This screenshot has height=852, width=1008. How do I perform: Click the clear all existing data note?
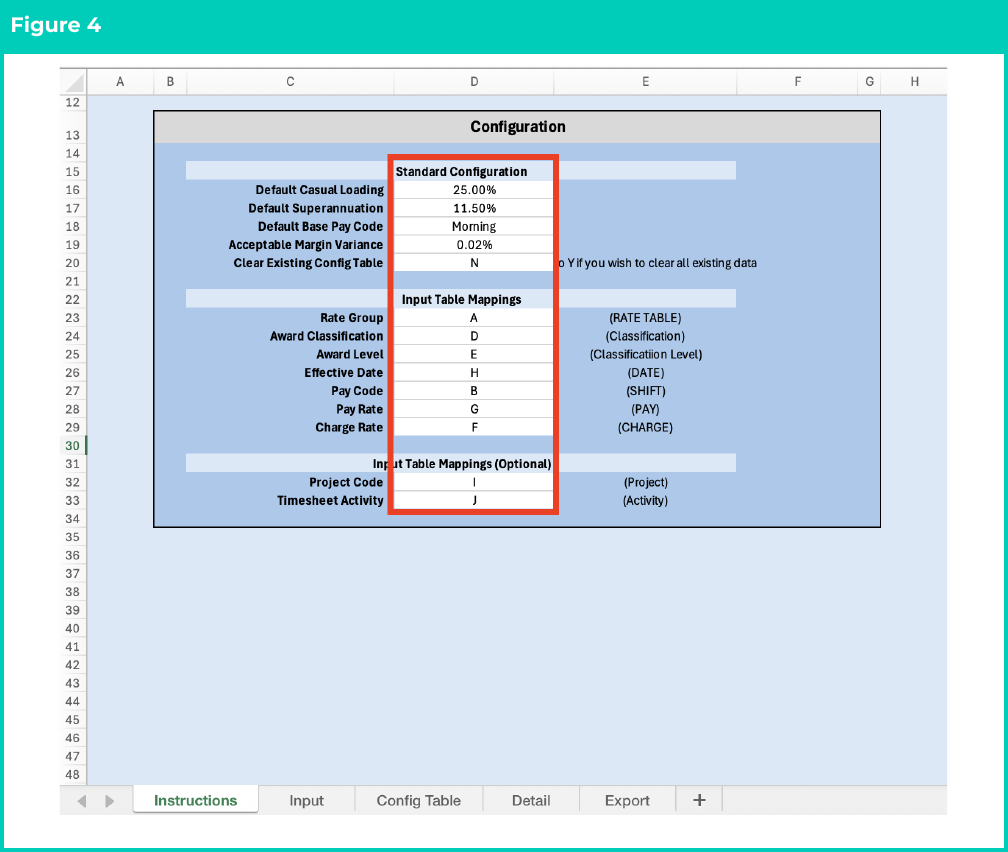coord(657,263)
